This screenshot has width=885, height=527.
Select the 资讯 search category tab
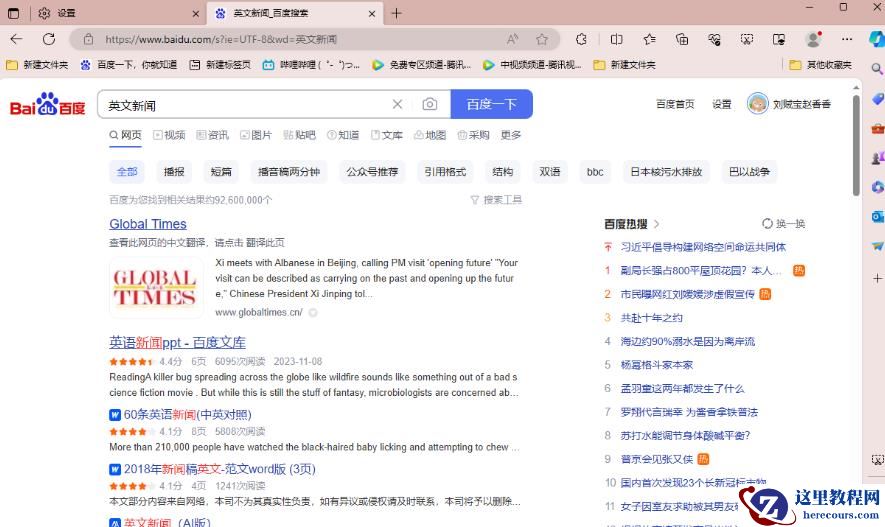[x=213, y=135]
